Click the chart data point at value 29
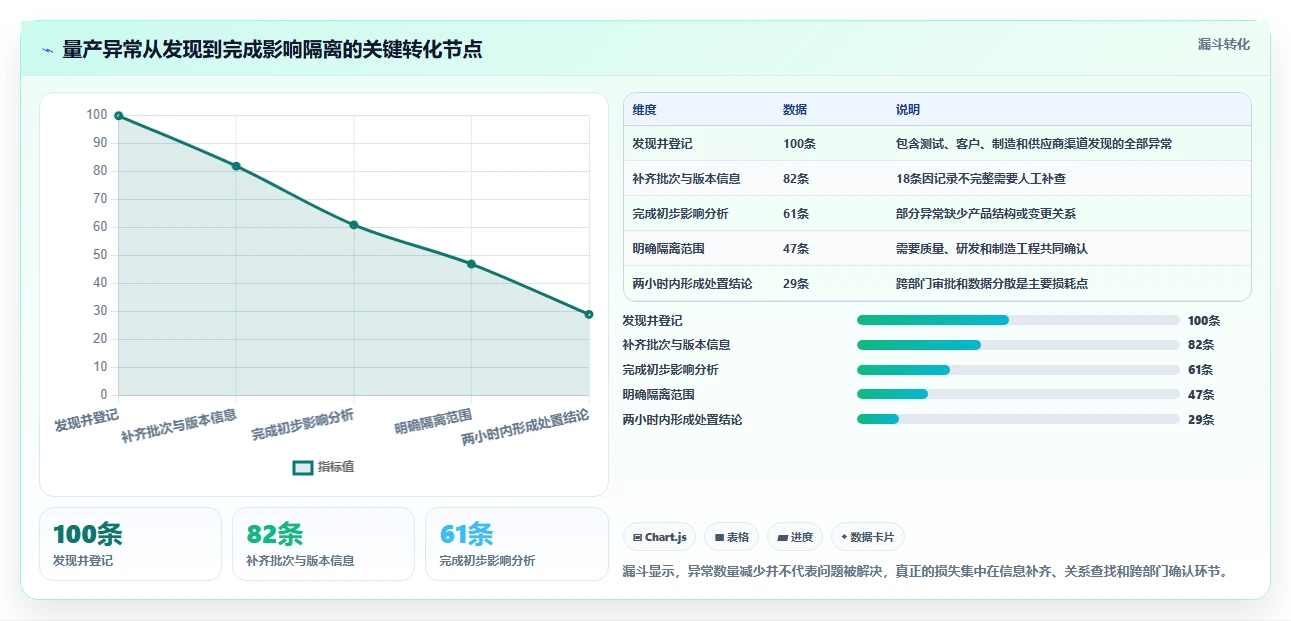The image size is (1291, 621). coord(589,314)
